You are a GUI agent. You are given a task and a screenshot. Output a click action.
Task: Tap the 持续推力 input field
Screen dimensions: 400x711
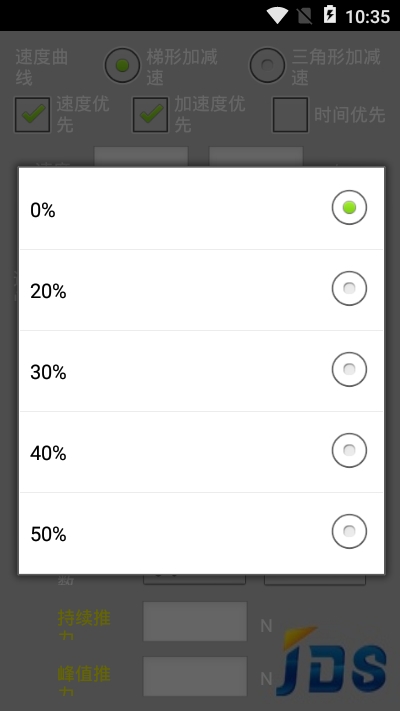tap(195, 621)
